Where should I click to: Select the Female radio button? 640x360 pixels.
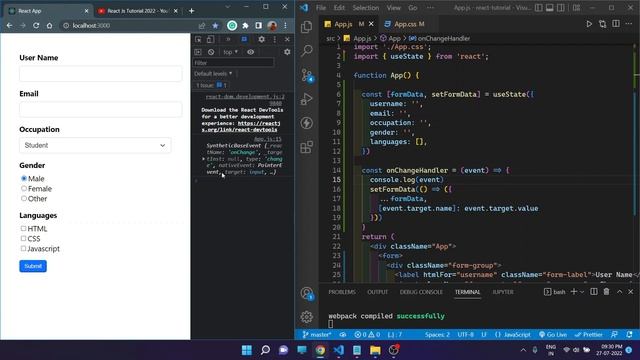pyautogui.click(x=24, y=189)
